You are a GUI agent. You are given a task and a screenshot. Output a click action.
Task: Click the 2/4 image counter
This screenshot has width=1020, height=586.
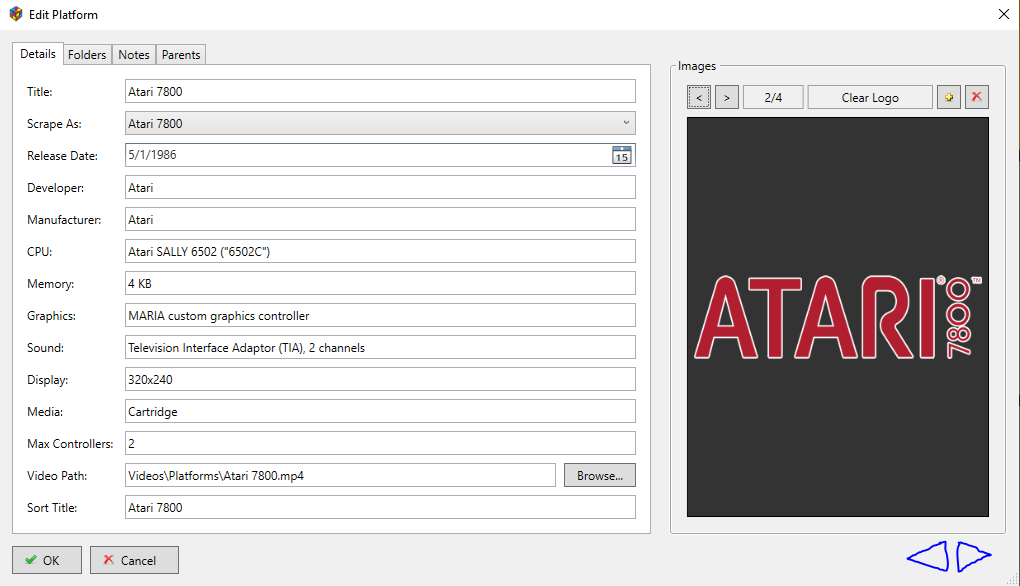pos(773,98)
